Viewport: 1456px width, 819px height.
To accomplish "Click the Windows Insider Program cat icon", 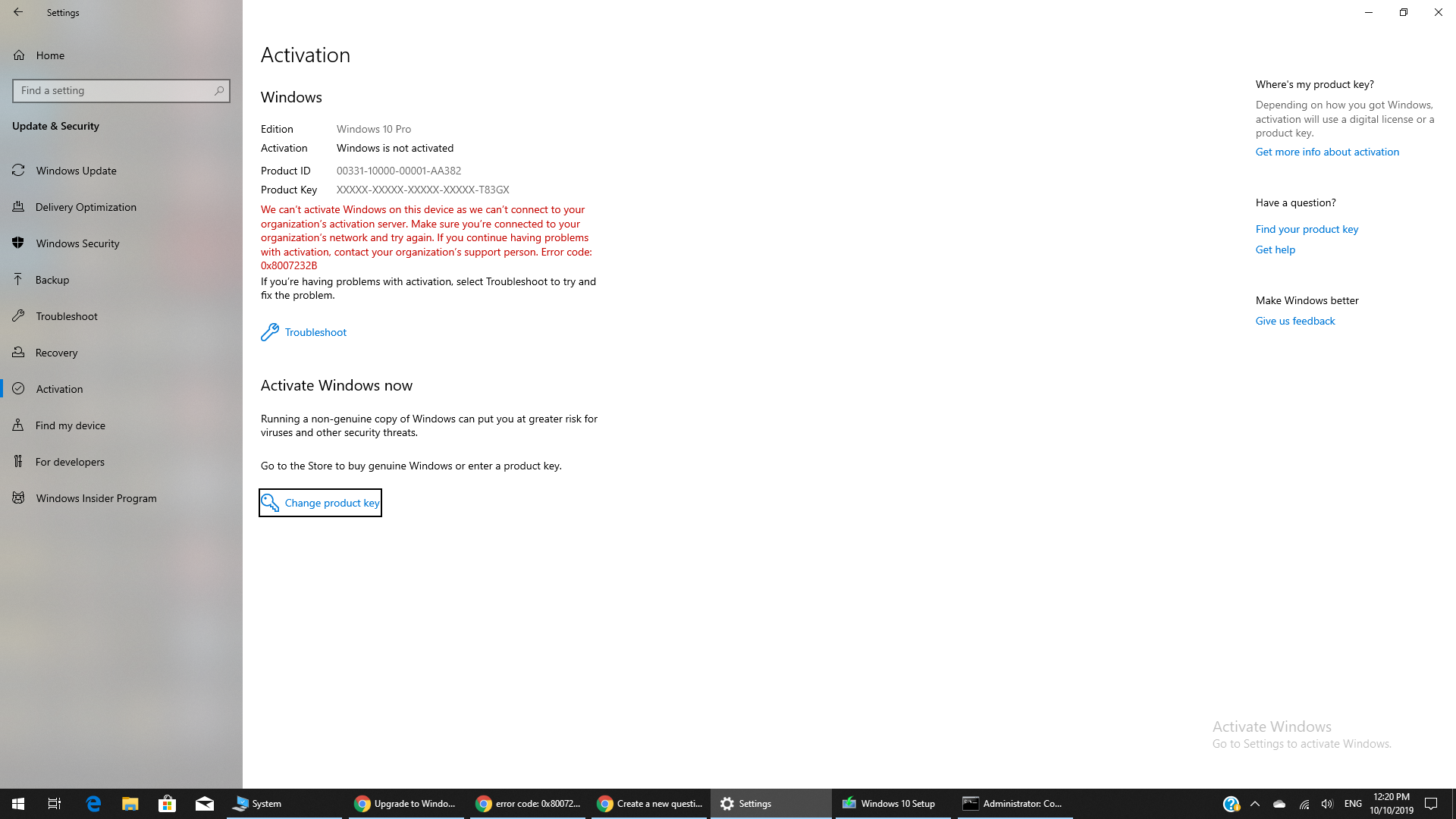I will coord(18,498).
